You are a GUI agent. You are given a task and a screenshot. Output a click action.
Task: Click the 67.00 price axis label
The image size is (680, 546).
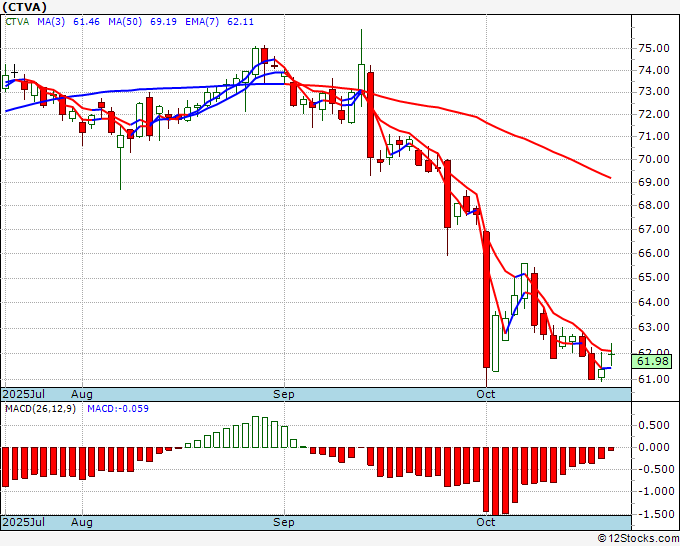(x=654, y=229)
